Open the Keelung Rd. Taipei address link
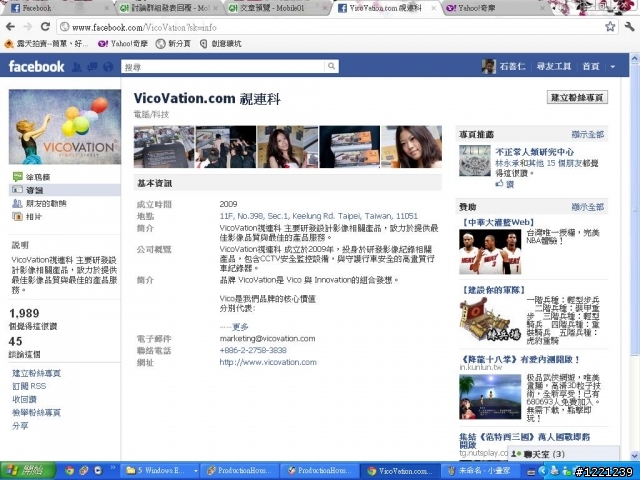 [318, 216]
